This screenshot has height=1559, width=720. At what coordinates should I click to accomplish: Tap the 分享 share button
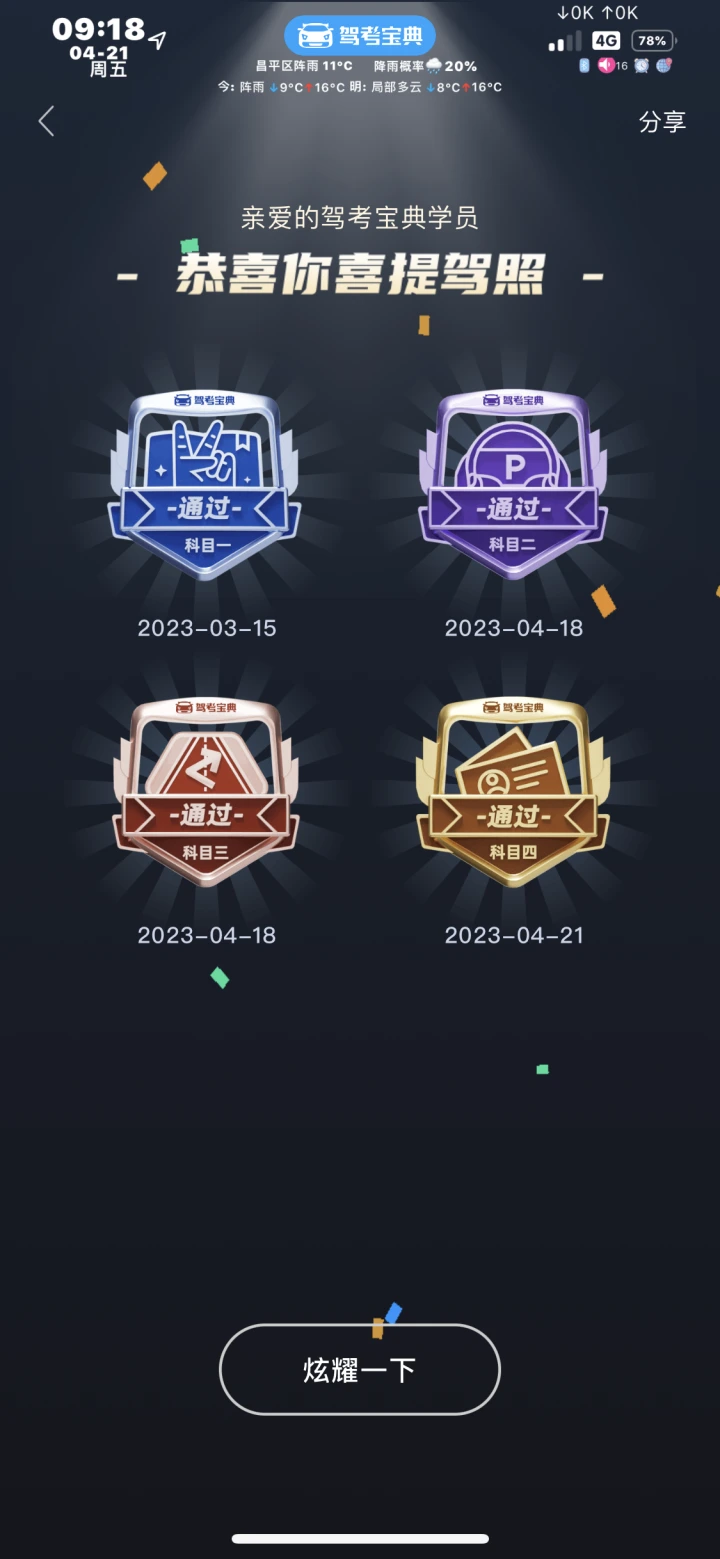(662, 122)
